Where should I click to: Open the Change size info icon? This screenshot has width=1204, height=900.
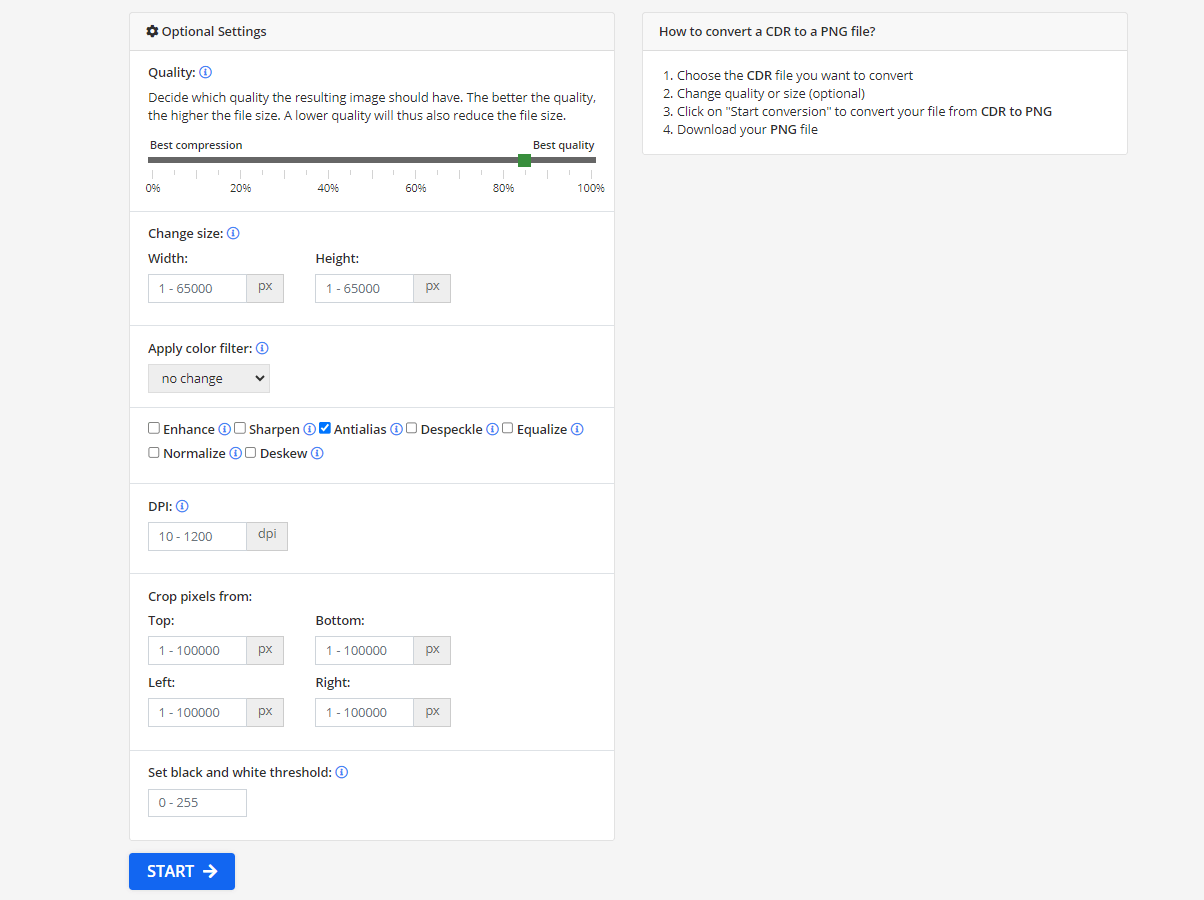[233, 233]
